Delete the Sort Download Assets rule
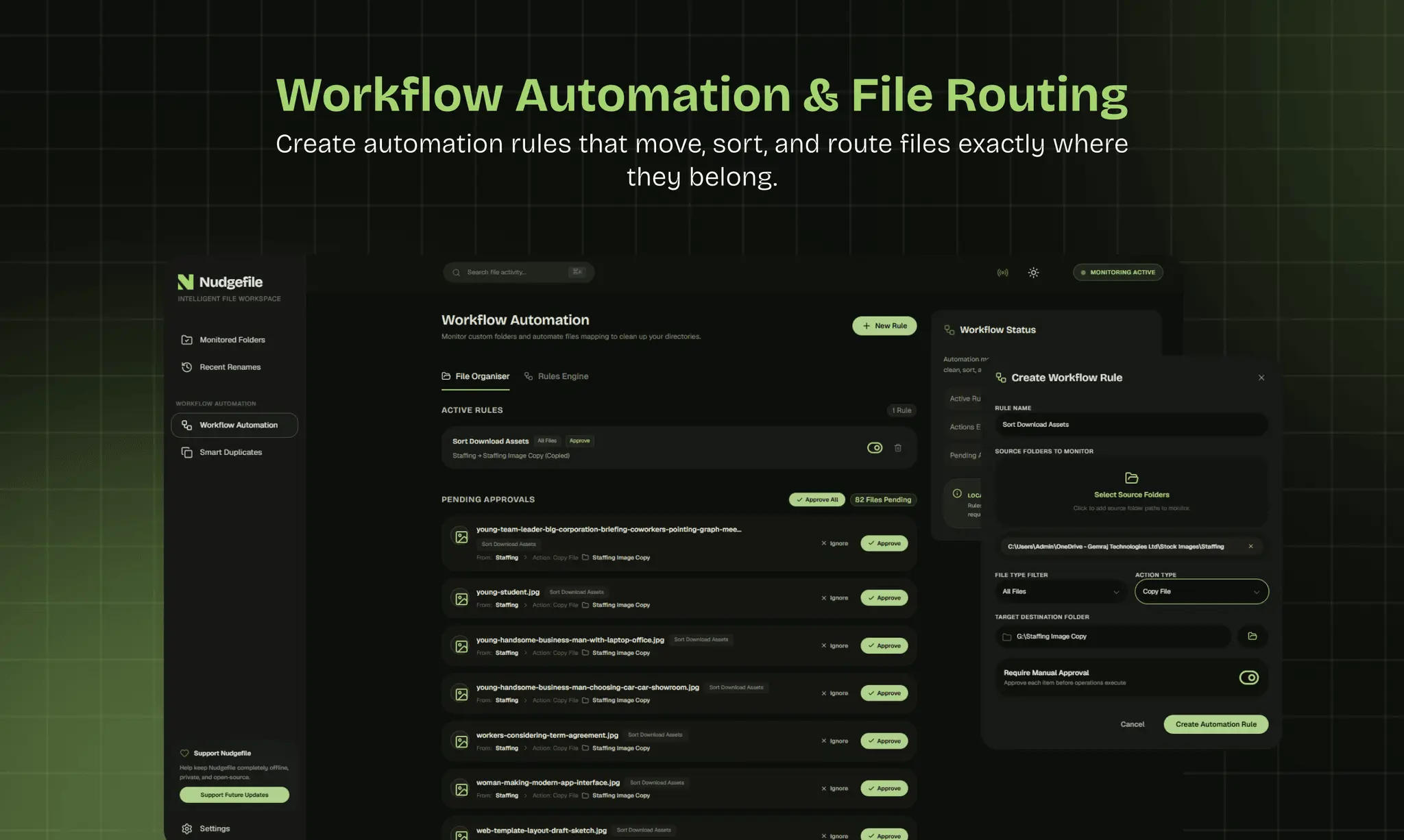Viewport: 1404px width, 840px height. pos(898,448)
